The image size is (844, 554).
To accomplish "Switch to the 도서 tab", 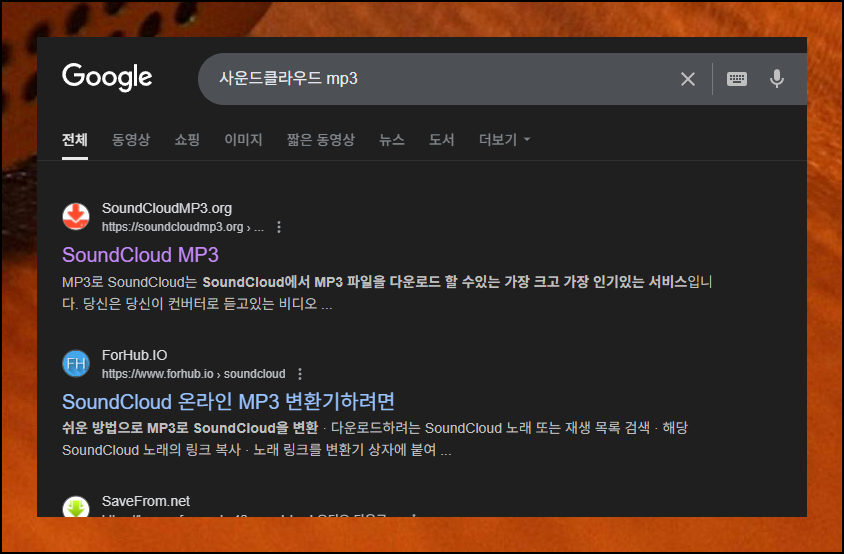I will coord(441,140).
